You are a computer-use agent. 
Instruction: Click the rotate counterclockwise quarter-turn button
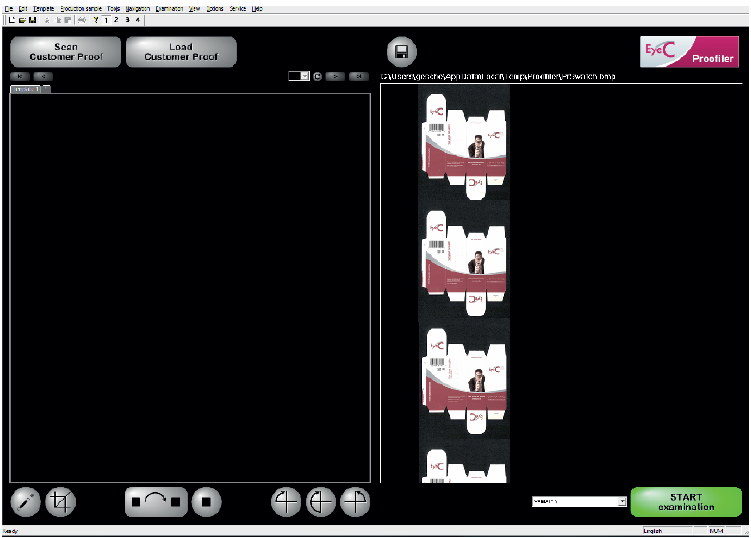[286, 502]
